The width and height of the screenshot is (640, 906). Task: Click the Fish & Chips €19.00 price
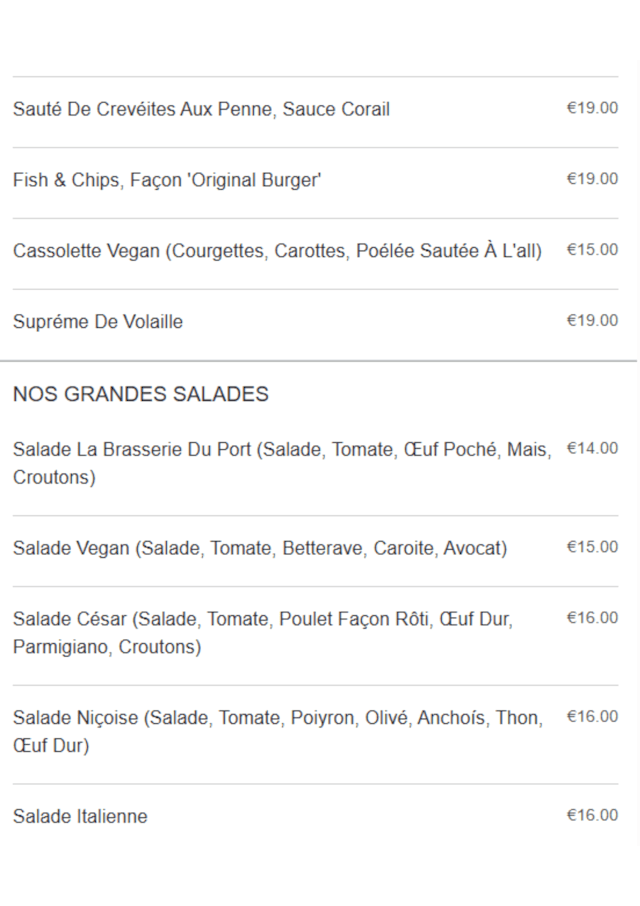[592, 179]
